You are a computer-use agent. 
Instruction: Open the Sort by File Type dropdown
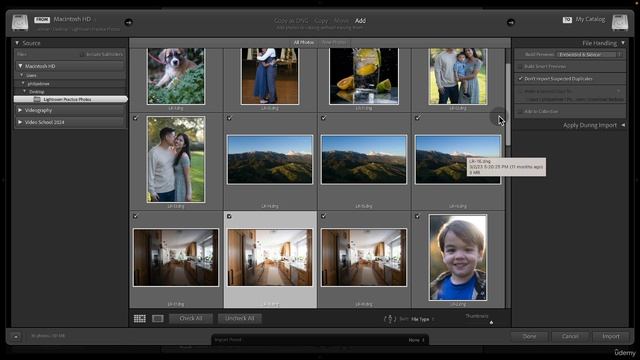(x=422, y=319)
